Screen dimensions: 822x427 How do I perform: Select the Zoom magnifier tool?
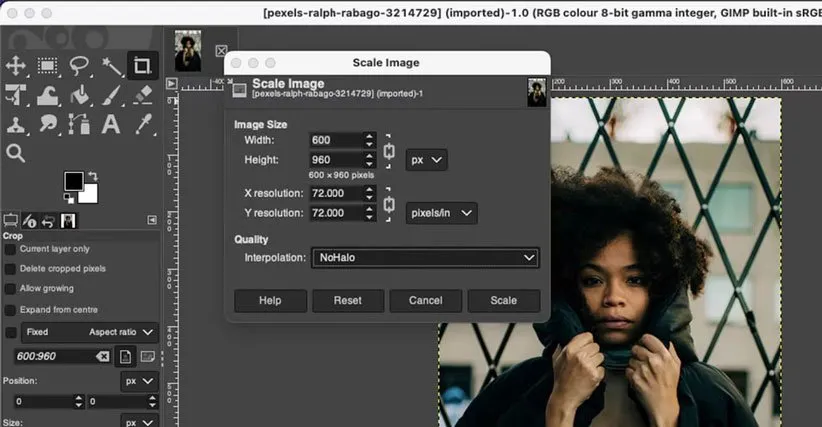16,153
